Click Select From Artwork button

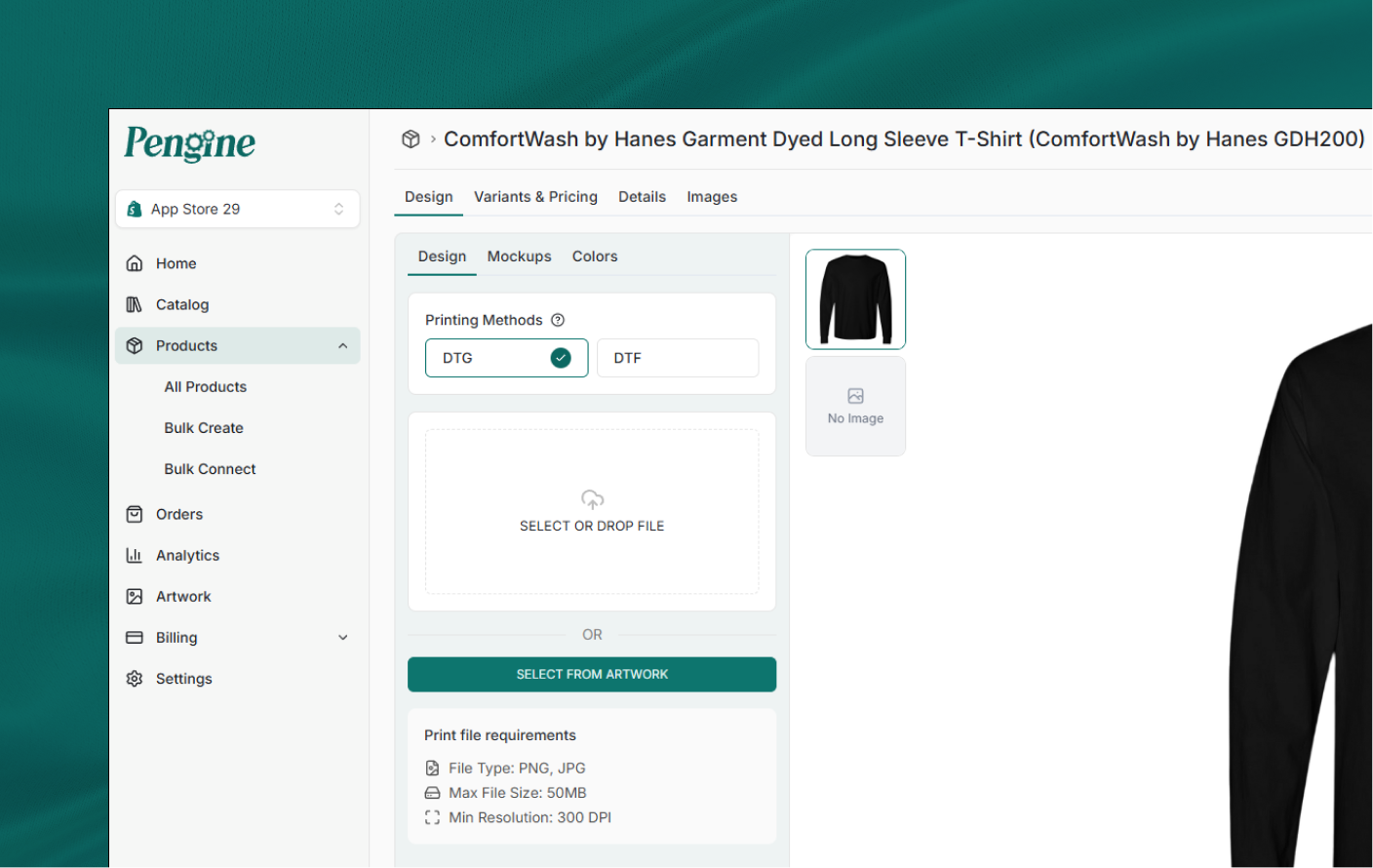click(x=592, y=674)
